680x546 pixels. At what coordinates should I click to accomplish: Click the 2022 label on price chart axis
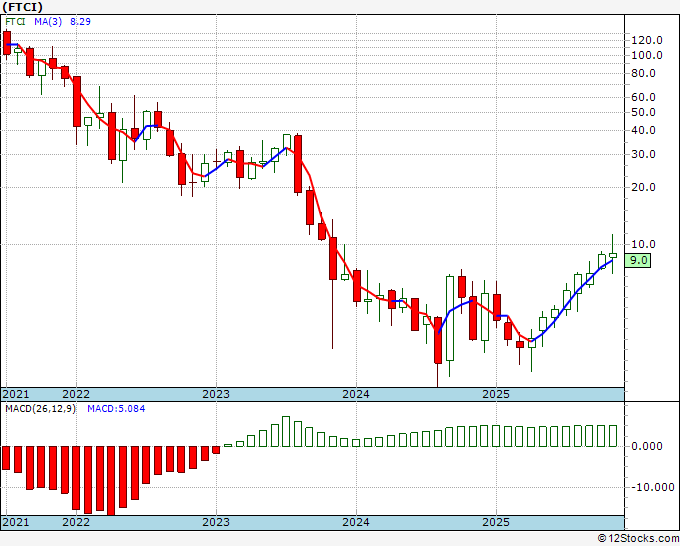point(76,394)
